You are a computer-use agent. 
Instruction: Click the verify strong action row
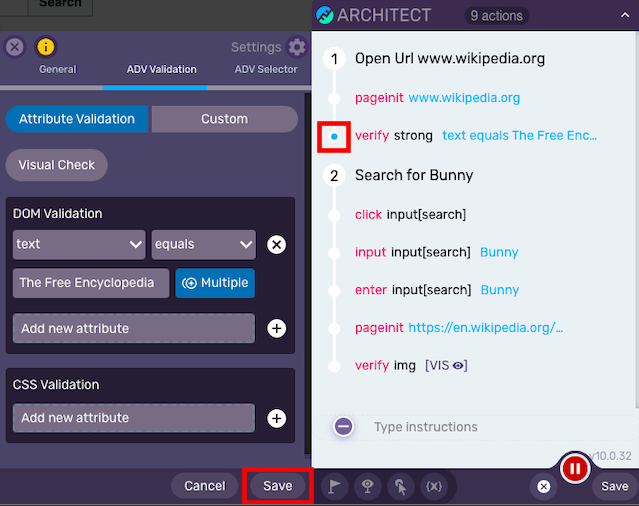(476, 136)
